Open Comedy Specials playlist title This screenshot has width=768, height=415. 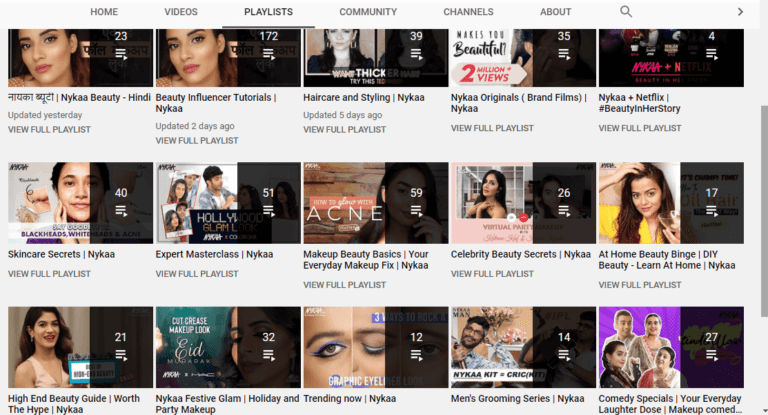pyautogui.click(x=670, y=404)
